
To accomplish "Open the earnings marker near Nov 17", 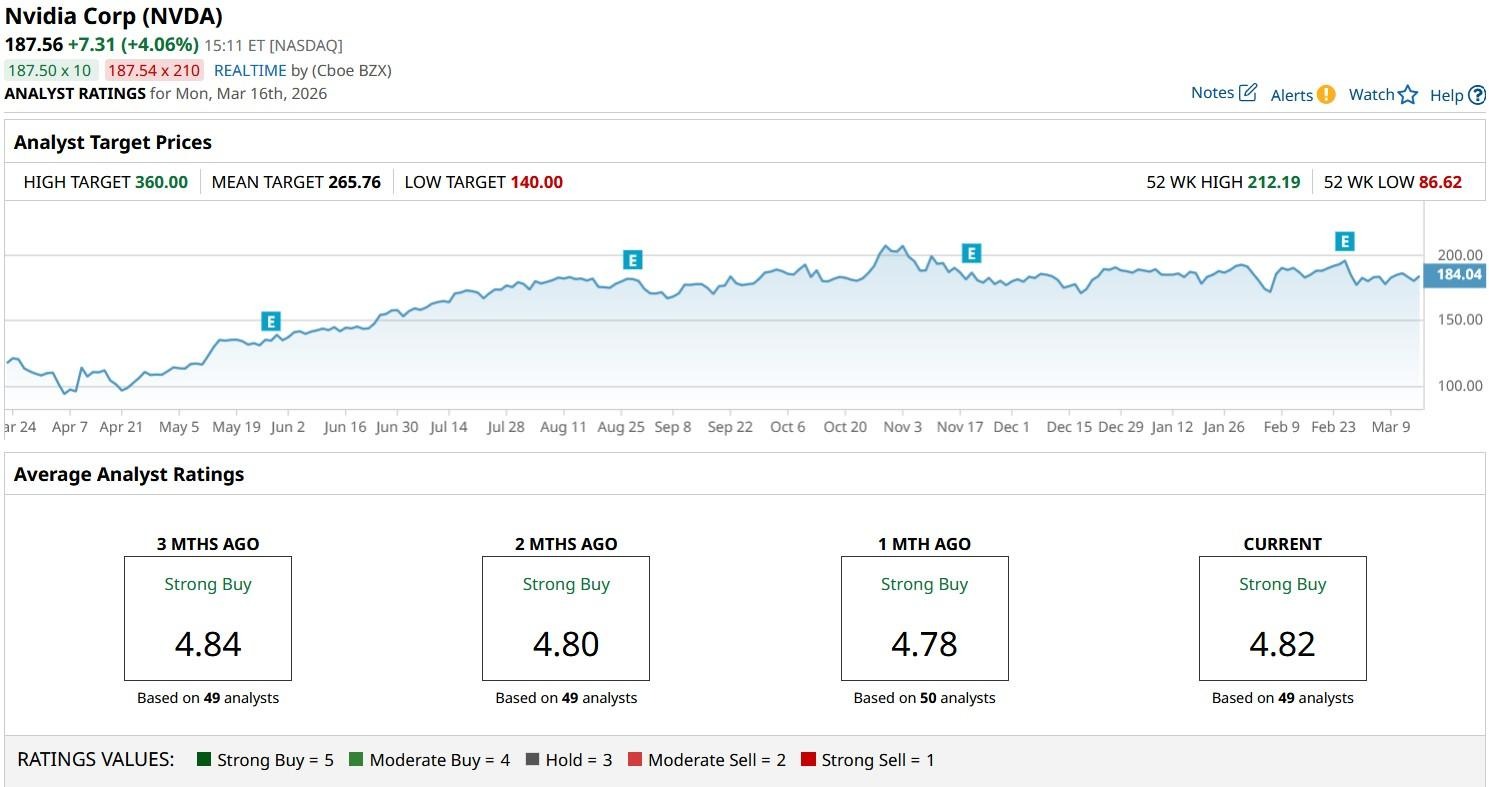I will click(x=970, y=253).
